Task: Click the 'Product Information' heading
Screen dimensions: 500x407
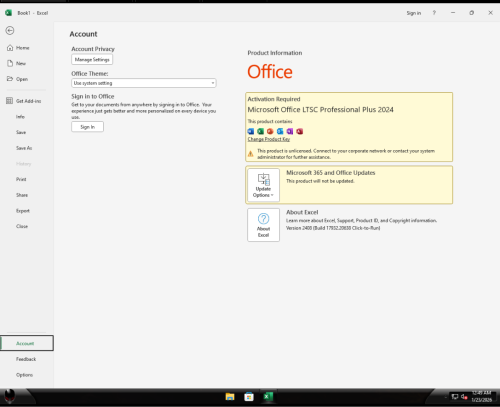Action: point(275,53)
